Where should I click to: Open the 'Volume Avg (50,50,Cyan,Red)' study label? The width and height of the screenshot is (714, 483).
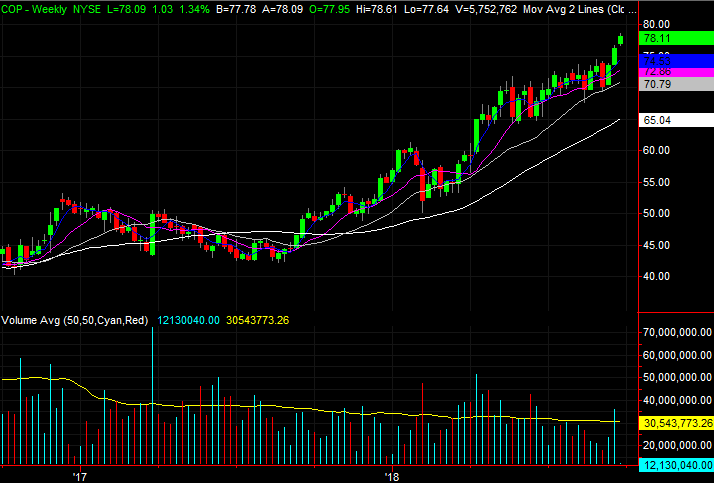tap(75, 320)
